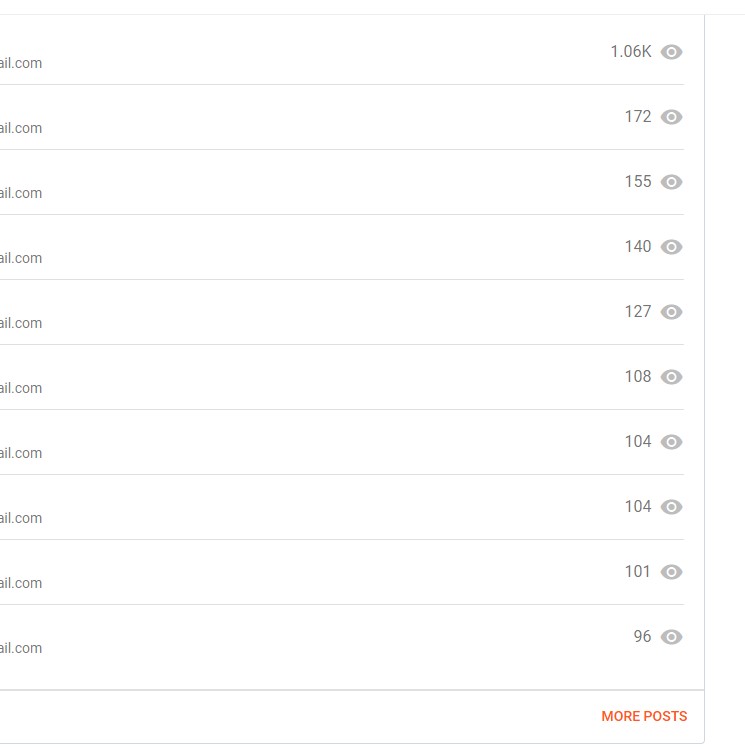Click the 155 view count
745x747 pixels.
point(638,182)
